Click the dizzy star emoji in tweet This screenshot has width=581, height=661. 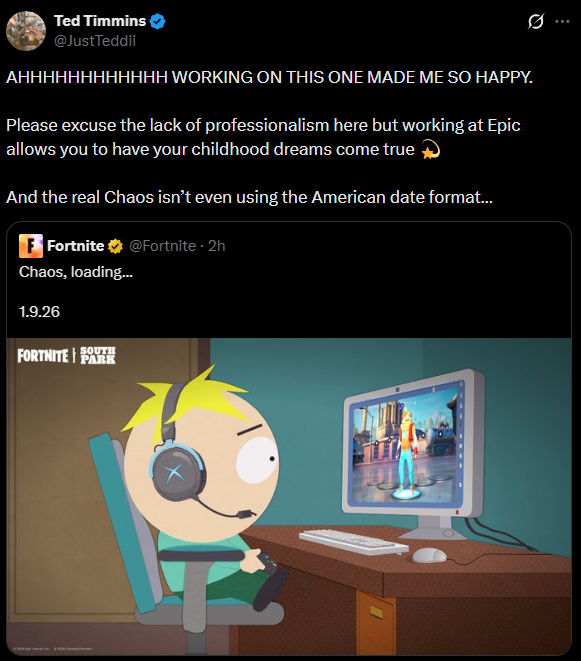[x=430, y=150]
